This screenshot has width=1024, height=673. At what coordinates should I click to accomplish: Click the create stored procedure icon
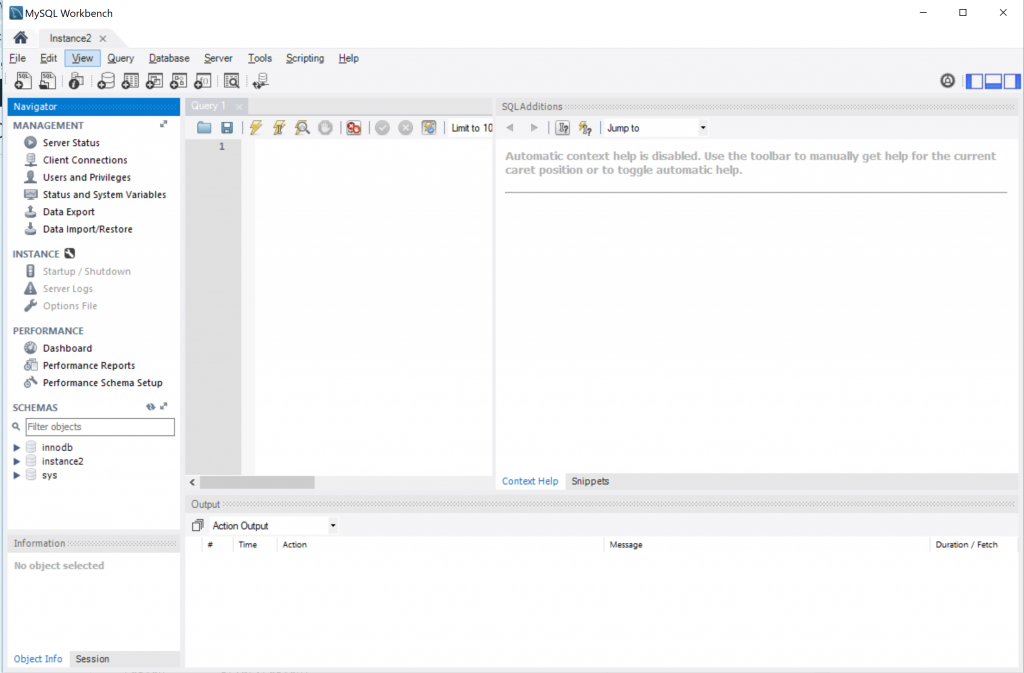pyautogui.click(x=178, y=81)
